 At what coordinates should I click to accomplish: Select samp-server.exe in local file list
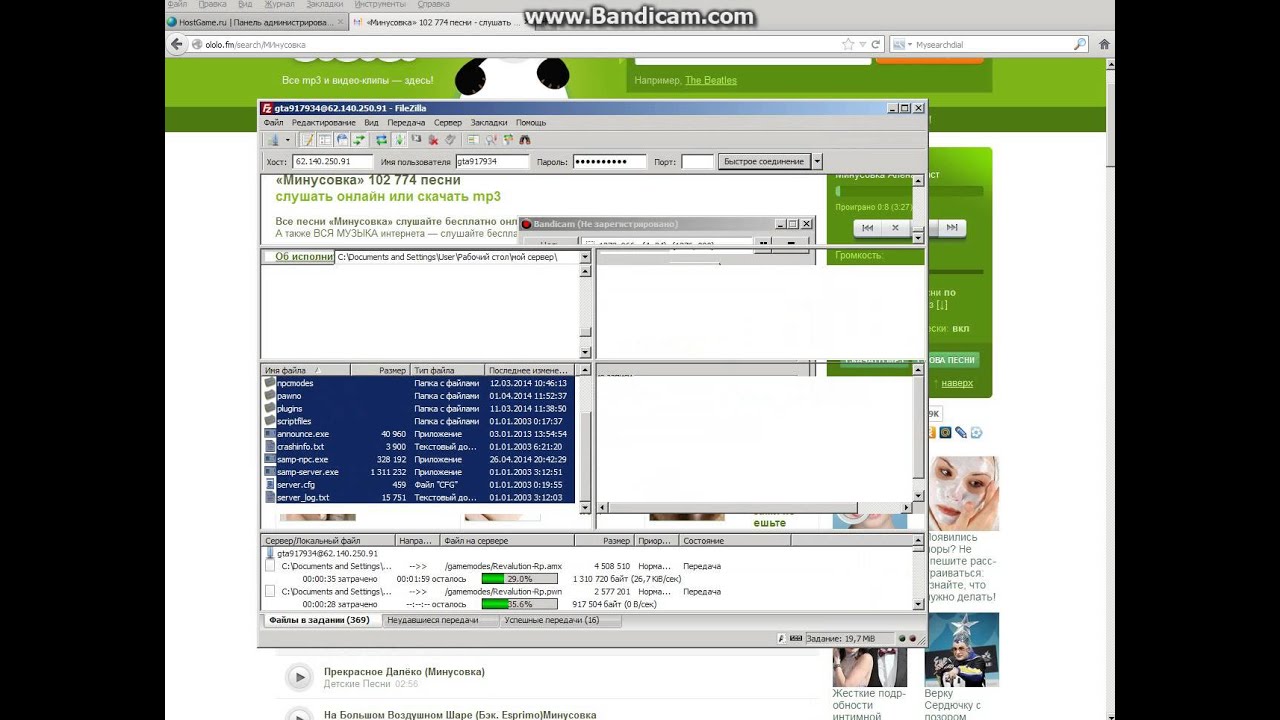click(419, 472)
